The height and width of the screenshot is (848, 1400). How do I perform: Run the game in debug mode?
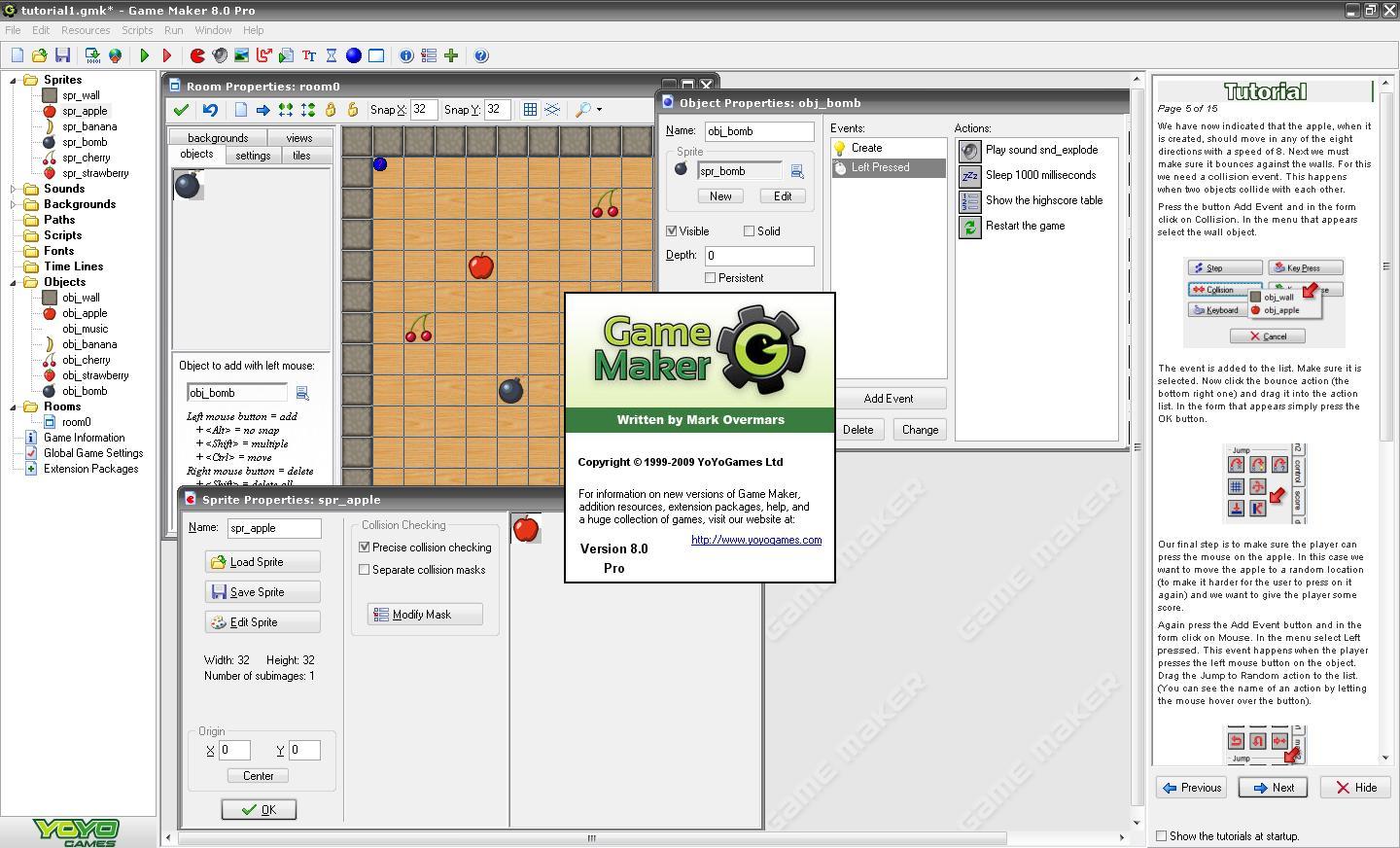pos(167,55)
